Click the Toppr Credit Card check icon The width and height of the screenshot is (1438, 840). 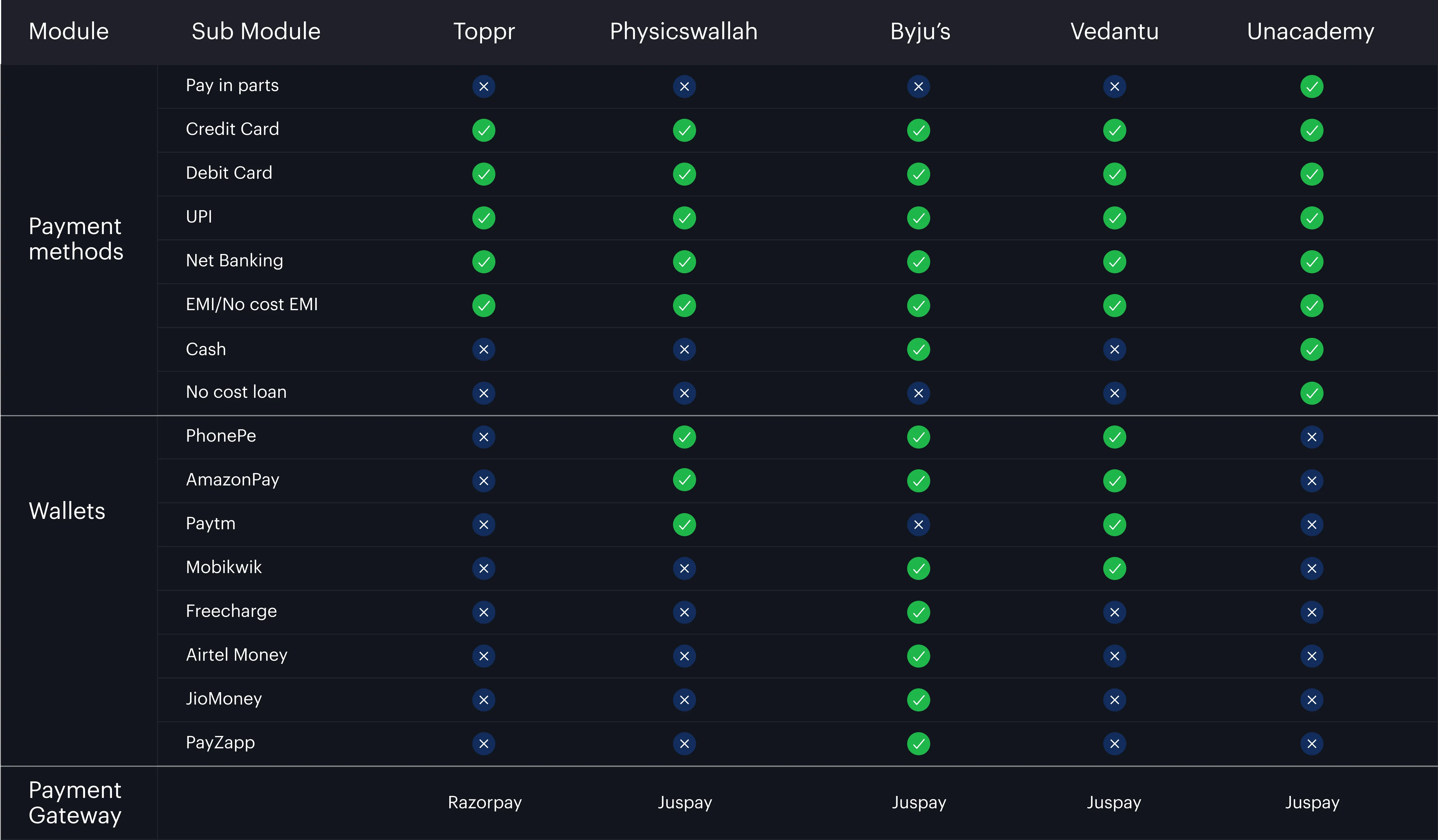pyautogui.click(x=483, y=131)
